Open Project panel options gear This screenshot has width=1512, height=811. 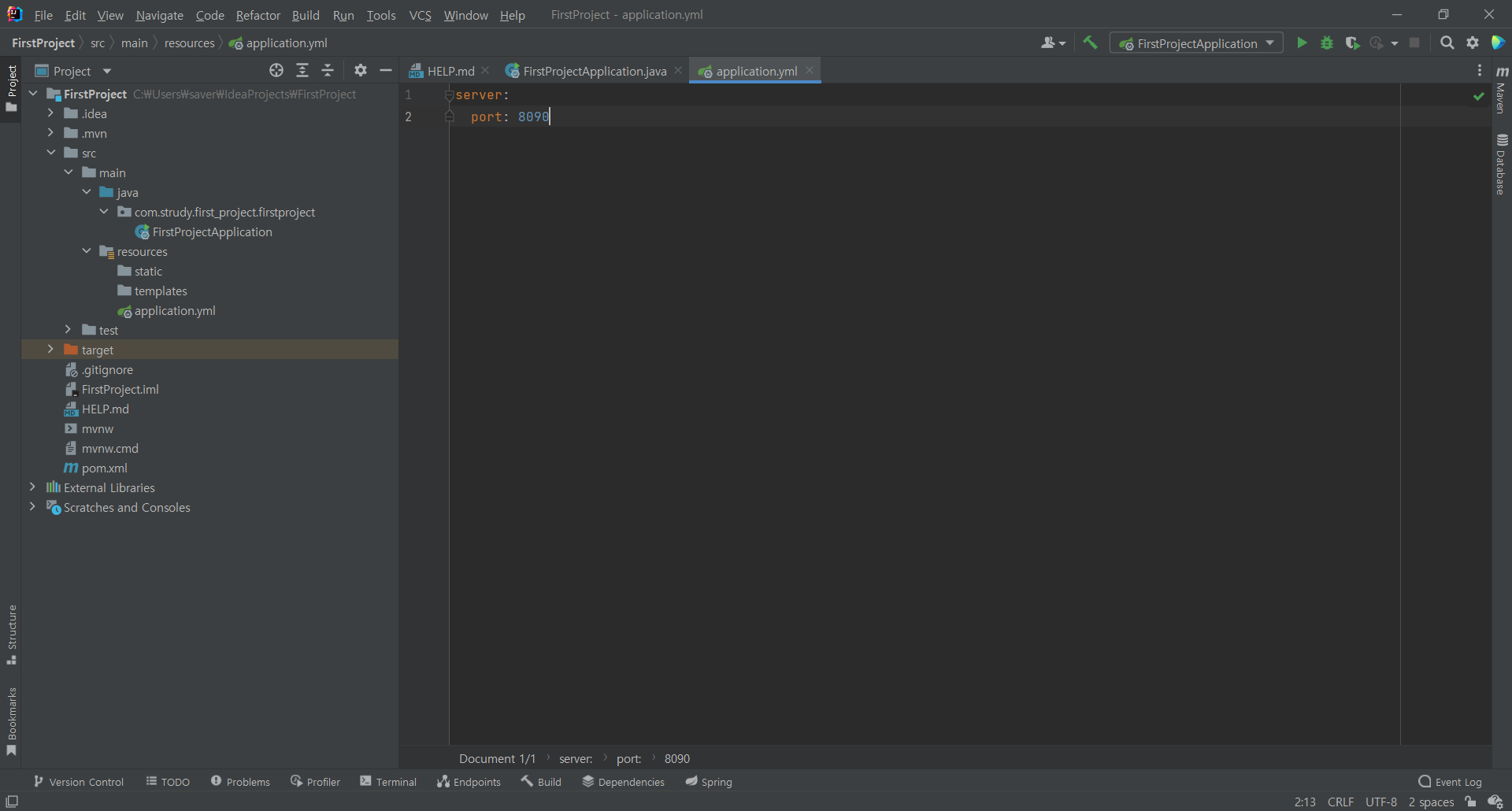[x=361, y=71]
